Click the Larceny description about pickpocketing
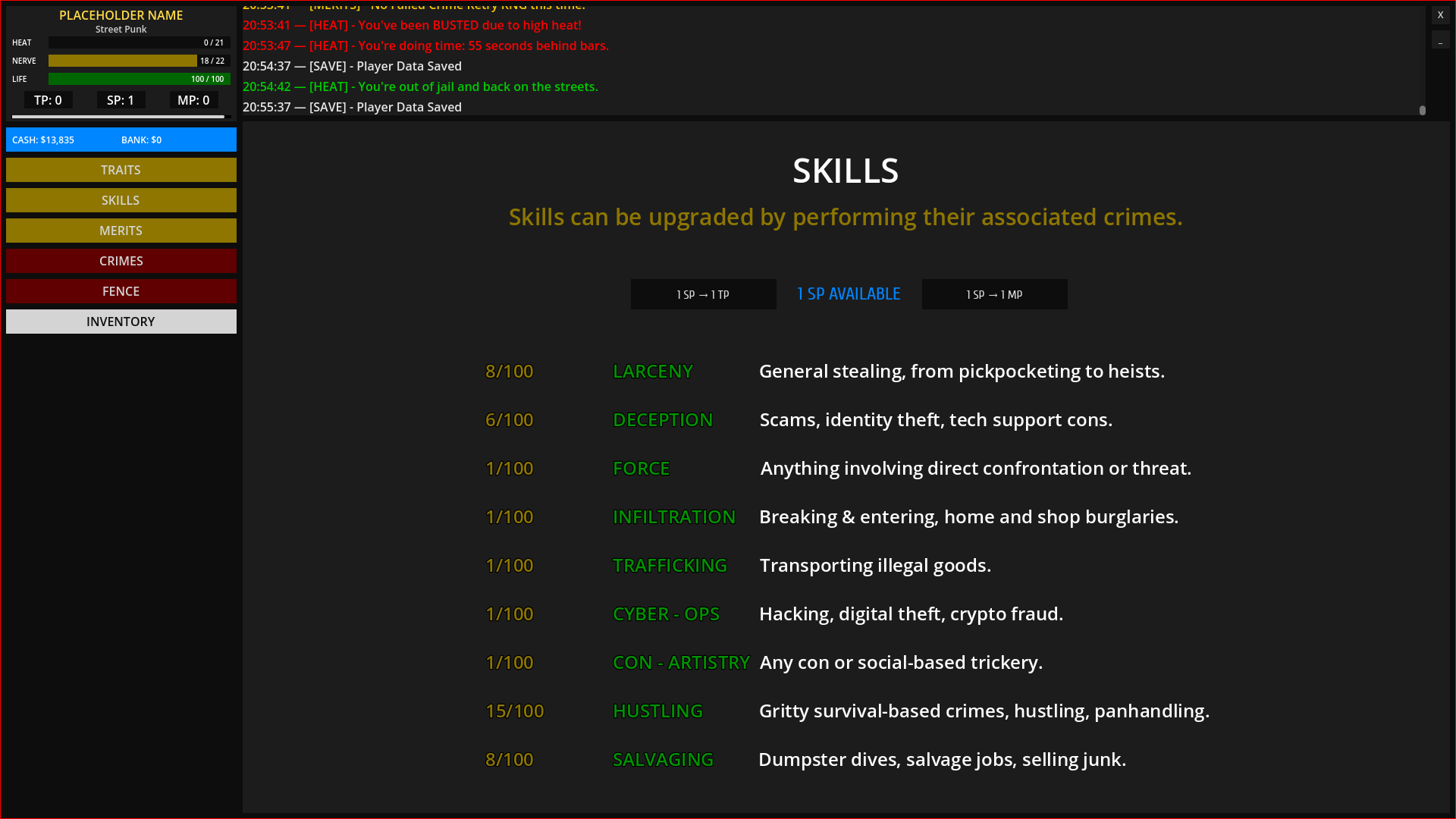The height and width of the screenshot is (819, 1456). coord(962,371)
